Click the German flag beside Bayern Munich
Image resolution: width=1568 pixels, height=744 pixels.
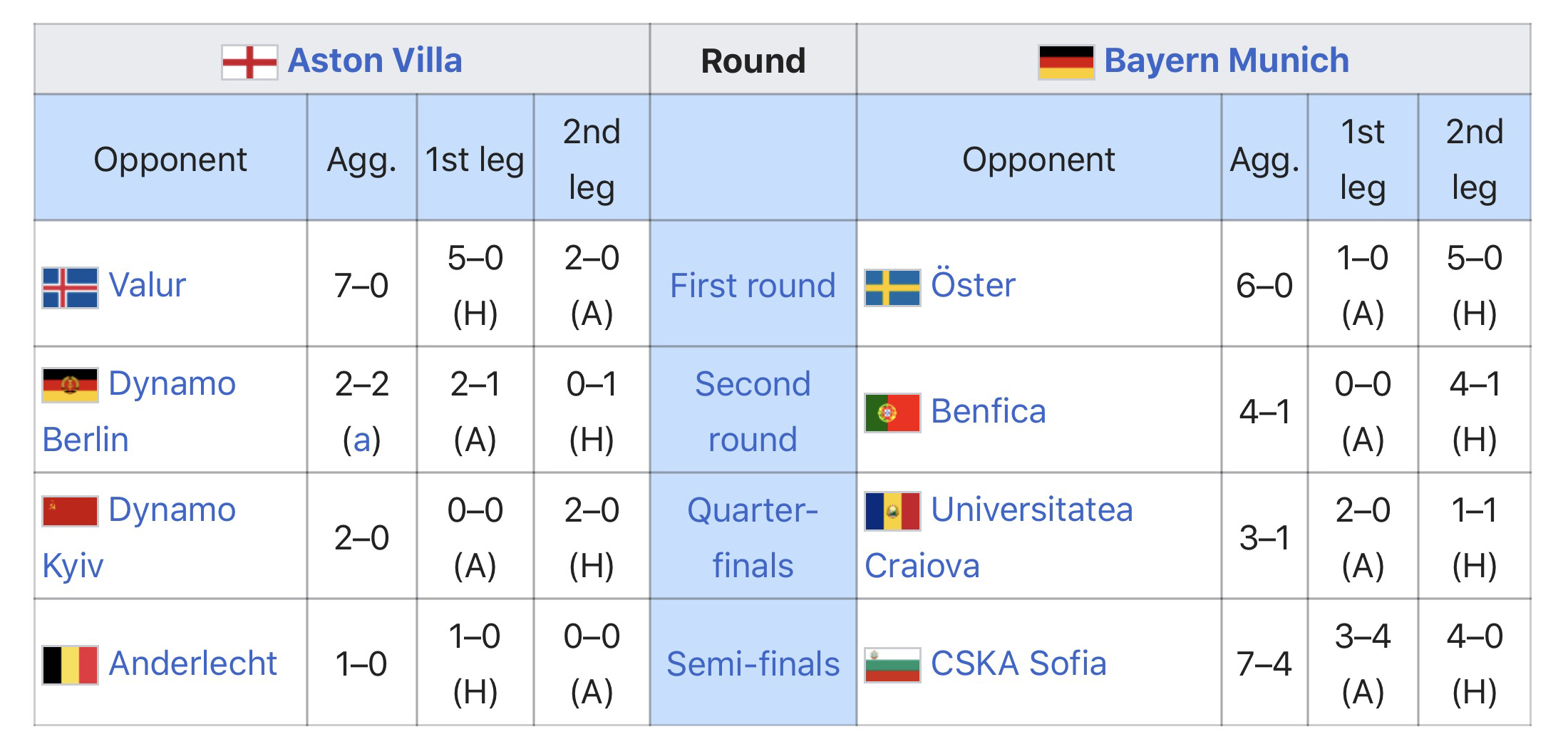(1066, 62)
